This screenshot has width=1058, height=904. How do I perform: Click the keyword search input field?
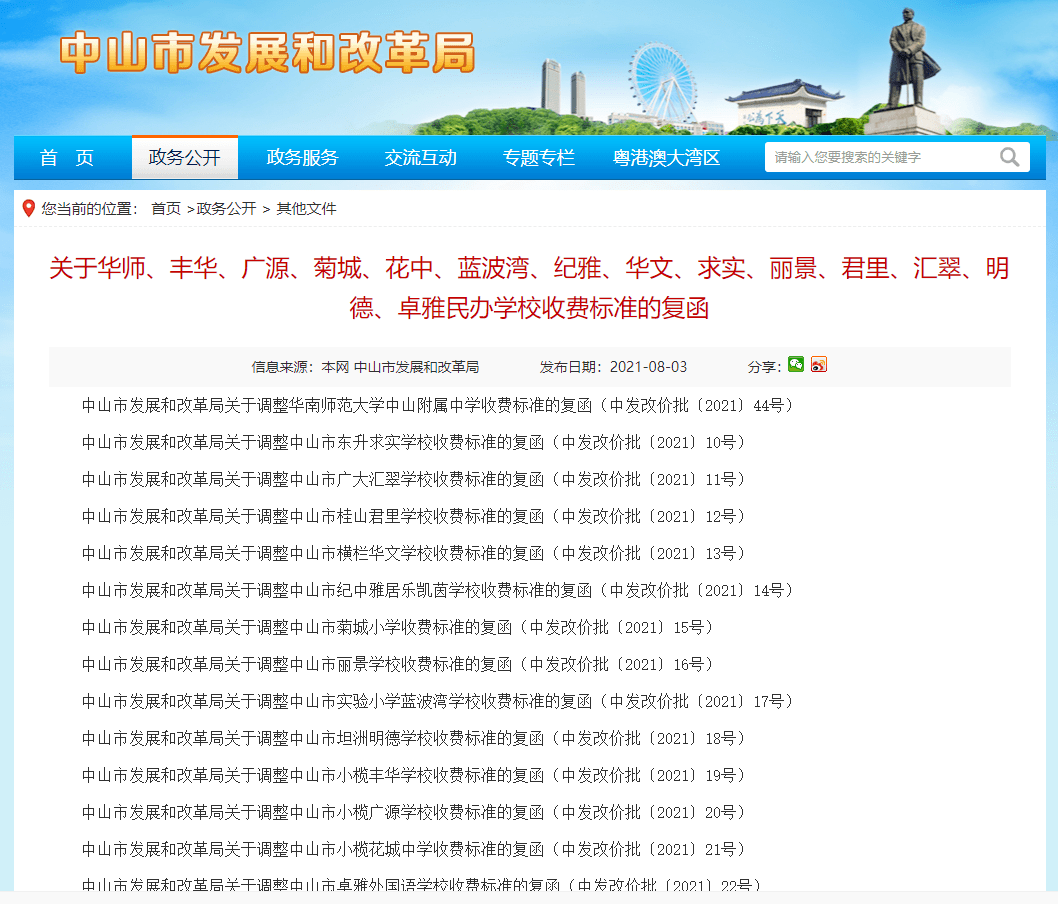point(880,157)
